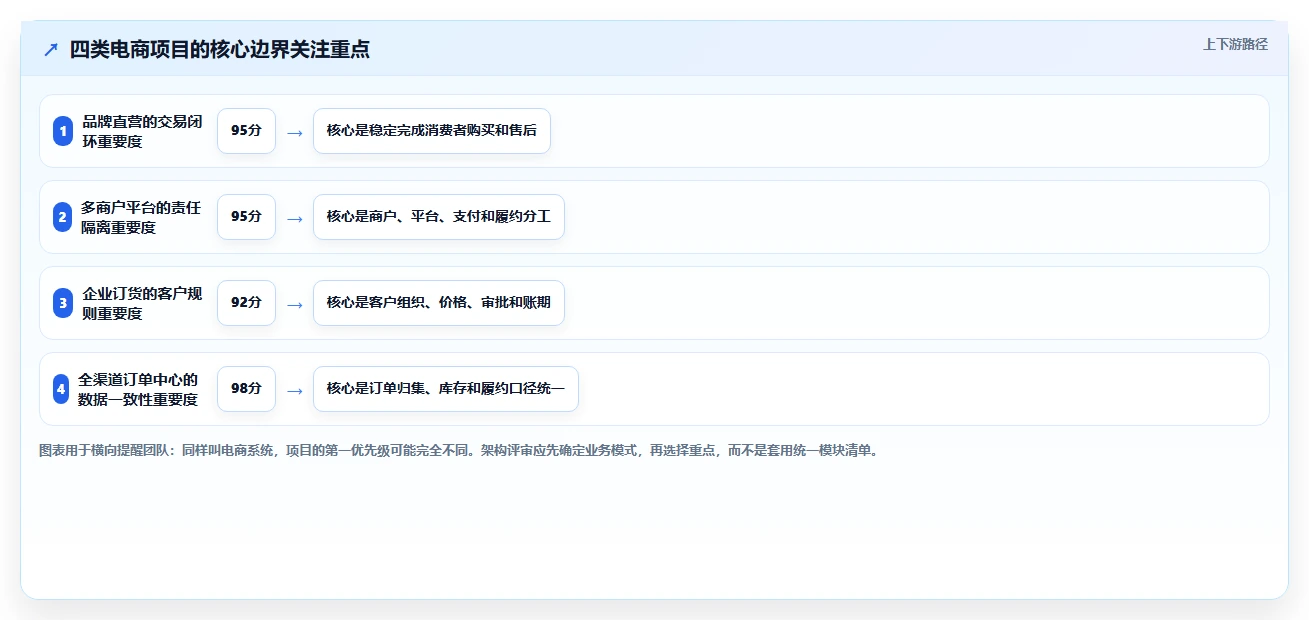Click the arrow in the 企业订货 row
This screenshot has width=1309, height=620.
(294, 304)
